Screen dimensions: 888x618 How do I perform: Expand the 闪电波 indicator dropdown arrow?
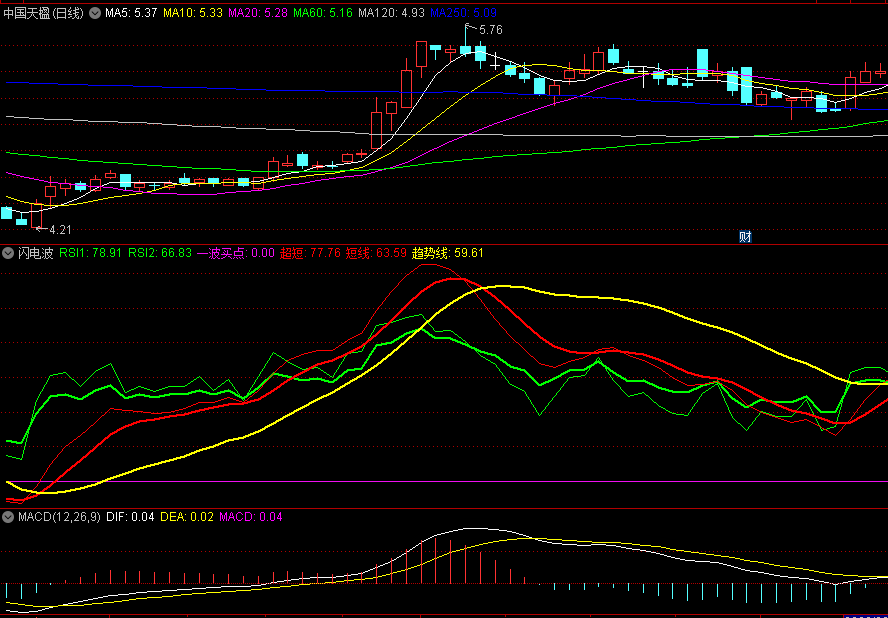pos(9,253)
